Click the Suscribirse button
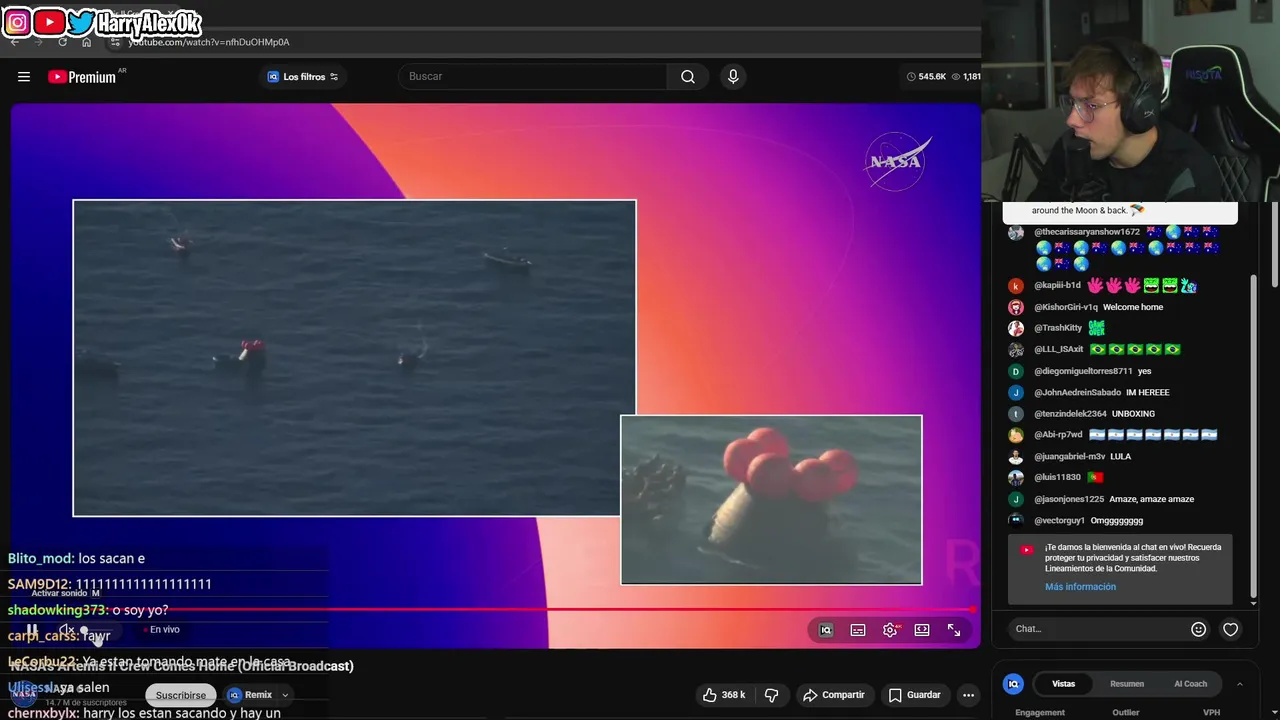 click(x=181, y=695)
